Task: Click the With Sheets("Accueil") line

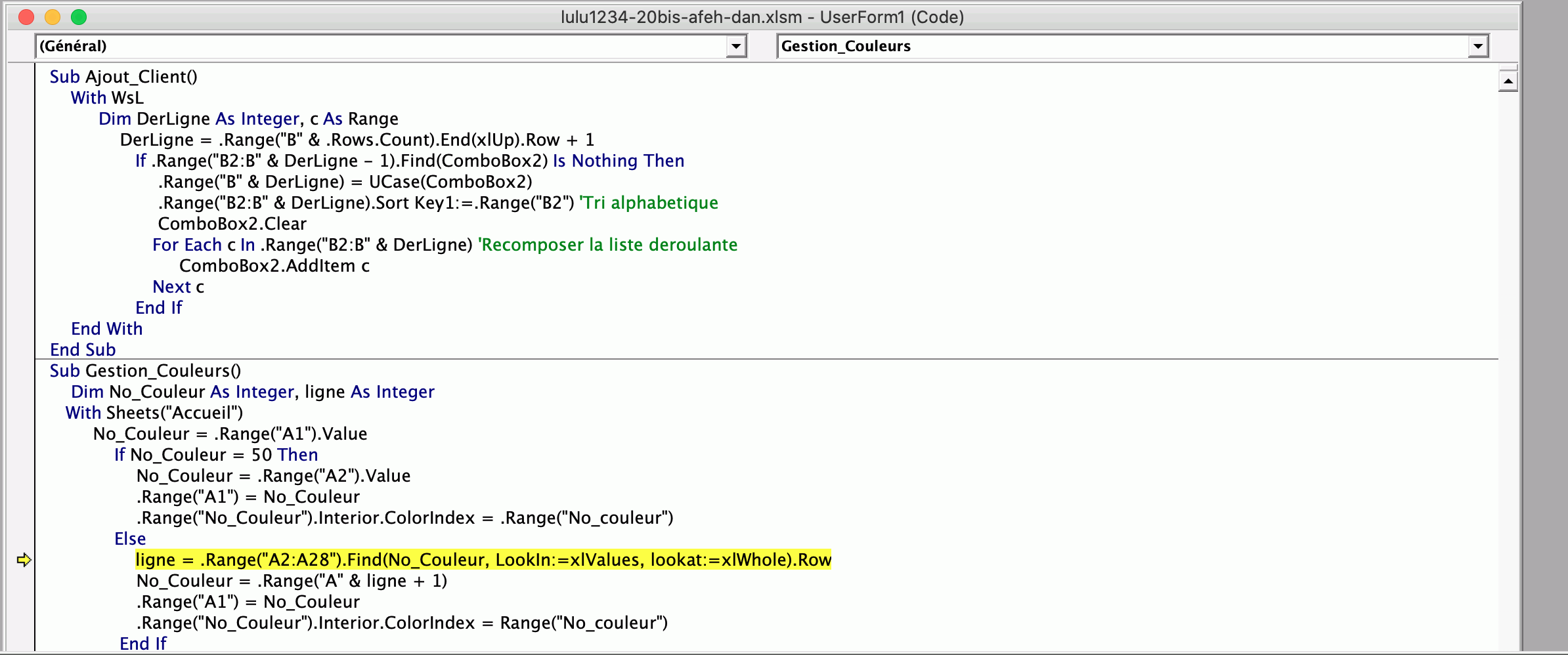Action: pyautogui.click(x=154, y=413)
